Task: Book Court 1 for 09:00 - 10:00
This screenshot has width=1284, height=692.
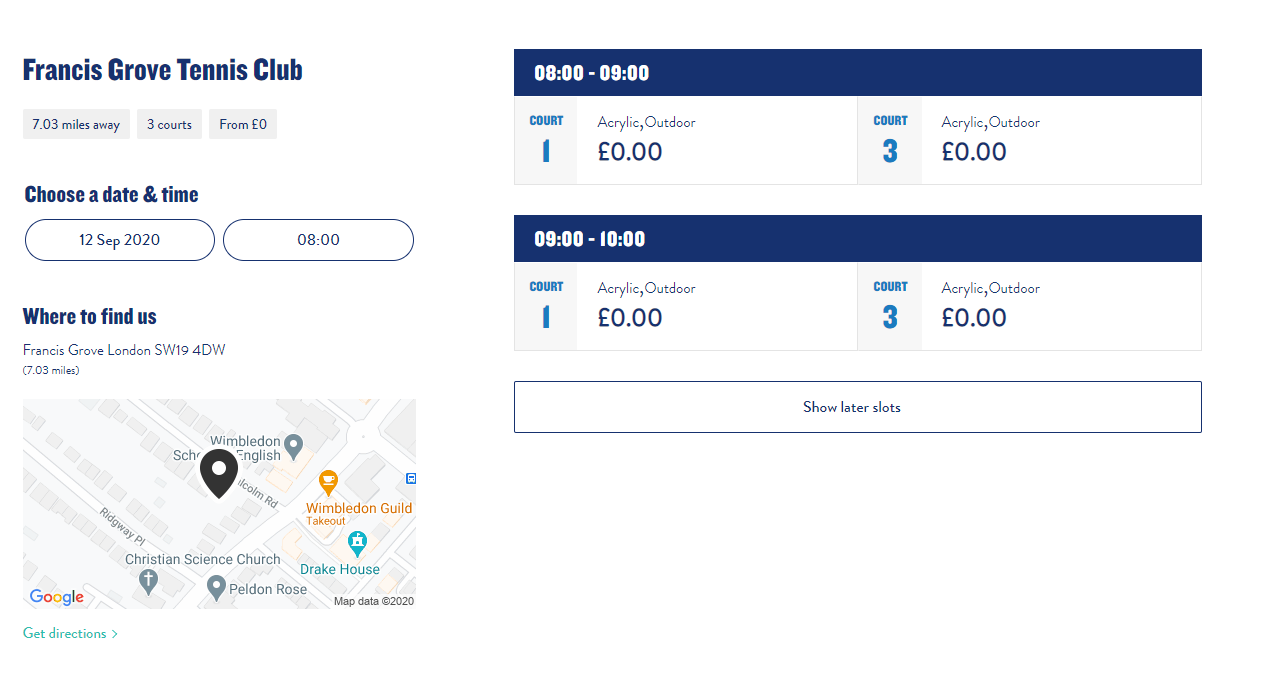Action: (x=685, y=306)
